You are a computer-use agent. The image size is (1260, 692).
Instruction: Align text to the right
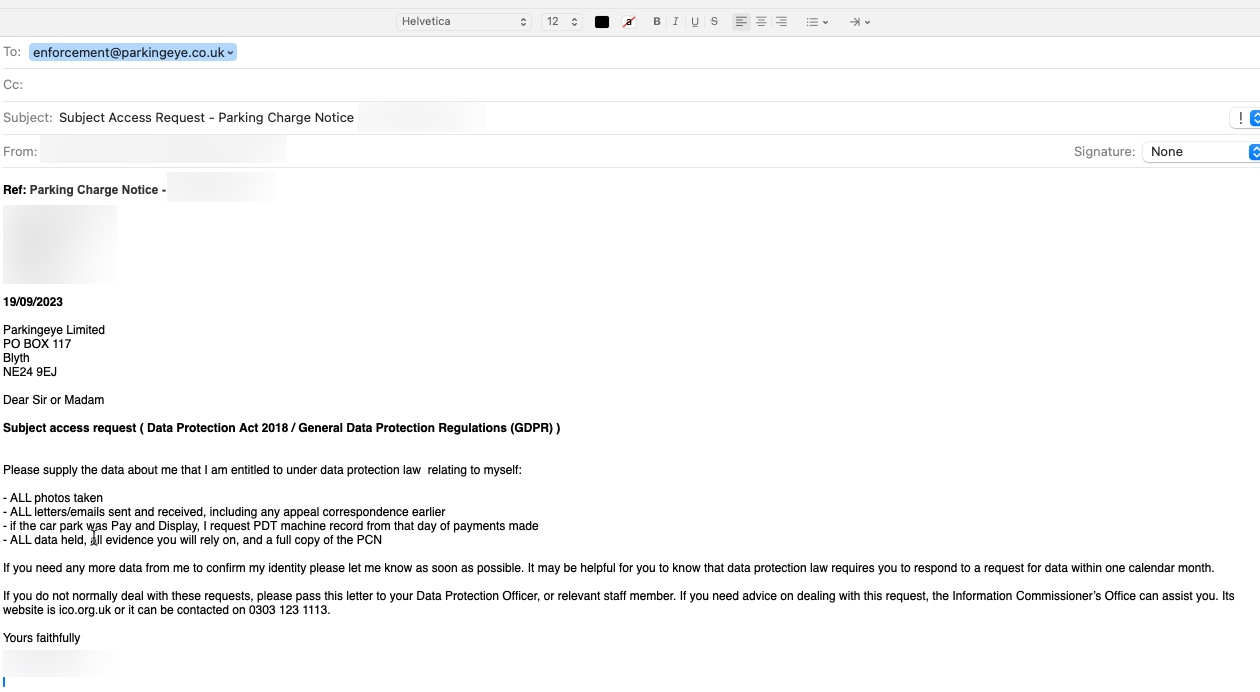[x=781, y=22]
